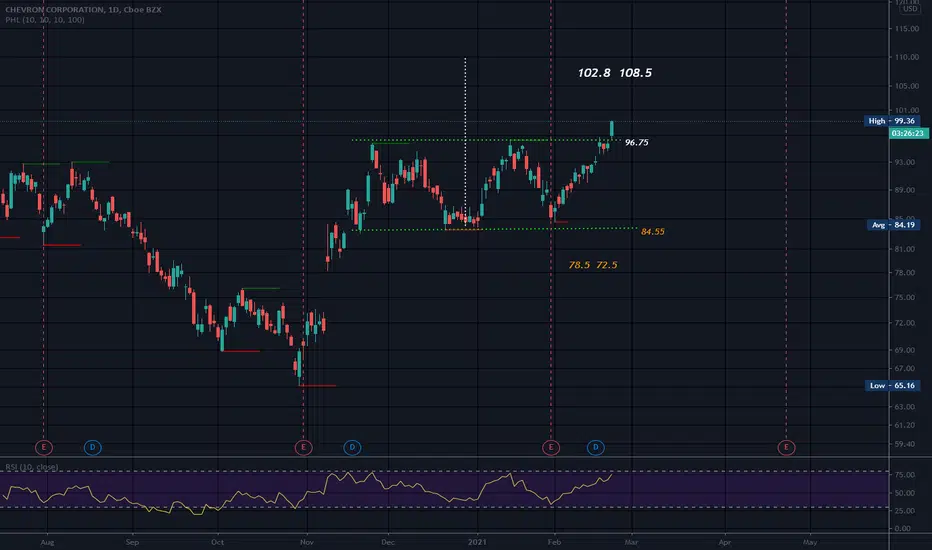Select the dividend D marker in February
Image resolution: width=932 pixels, height=550 pixels.
[596, 447]
